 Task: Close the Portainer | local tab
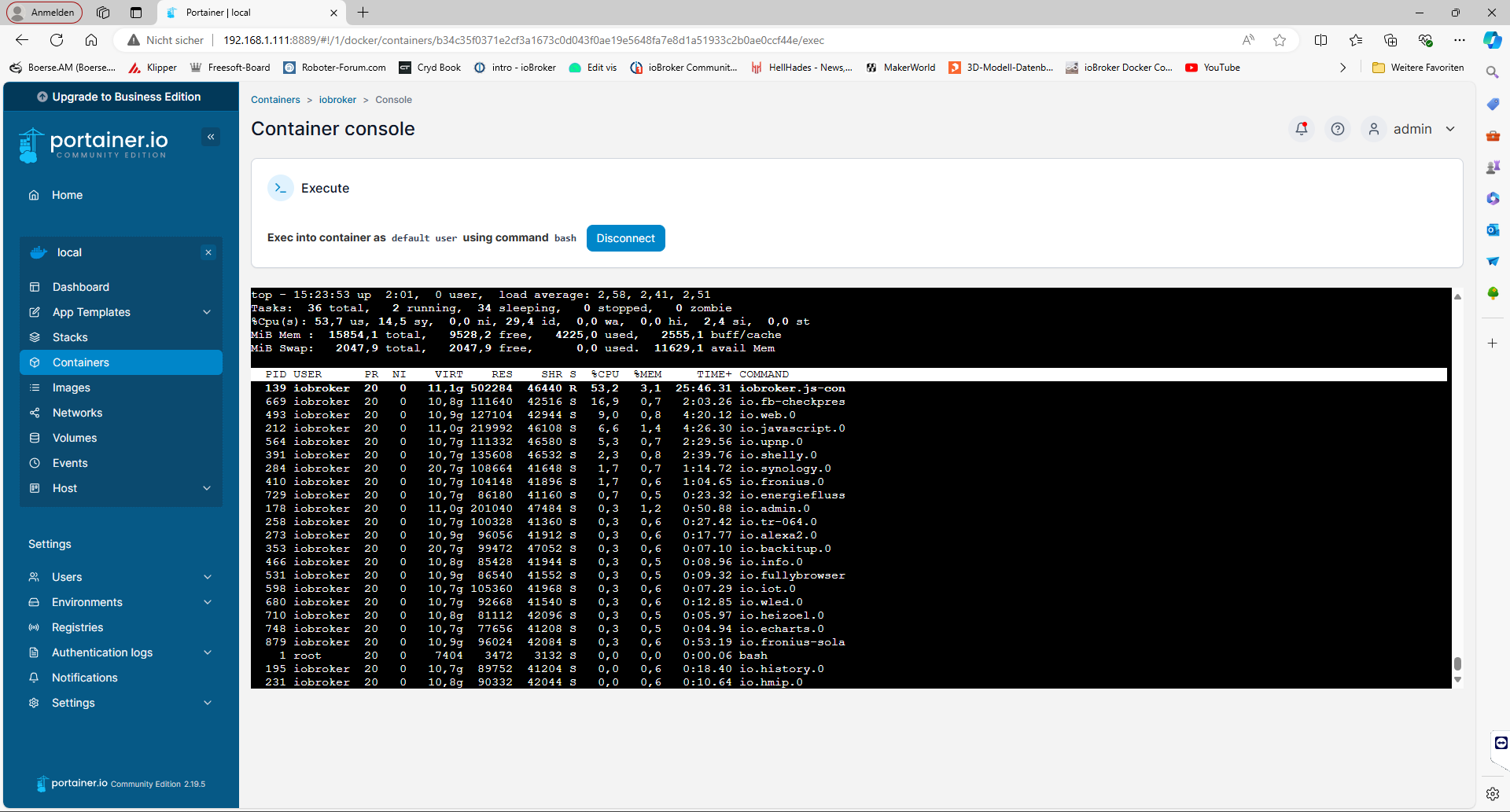tap(333, 13)
